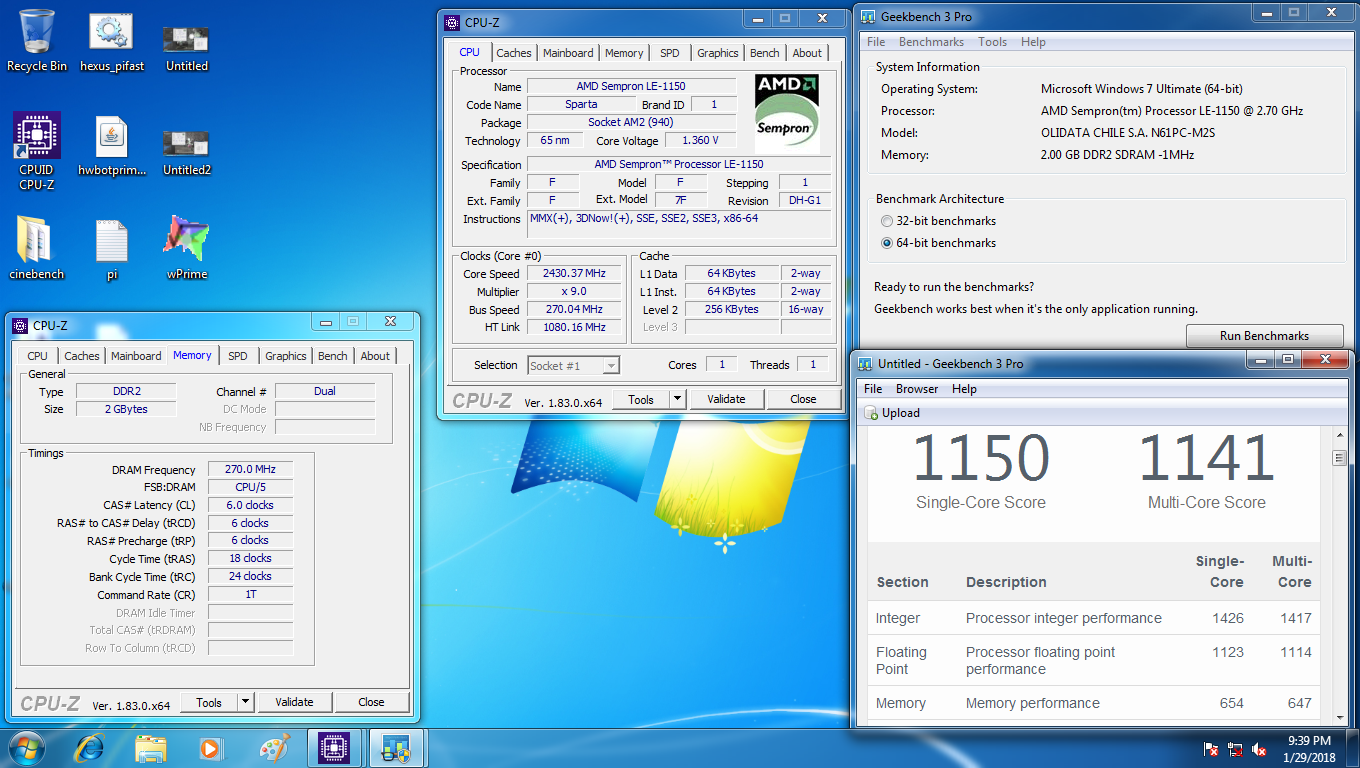Click Validate in CPU-Z Memory window
Image resolution: width=1360 pixels, height=768 pixels.
click(294, 702)
